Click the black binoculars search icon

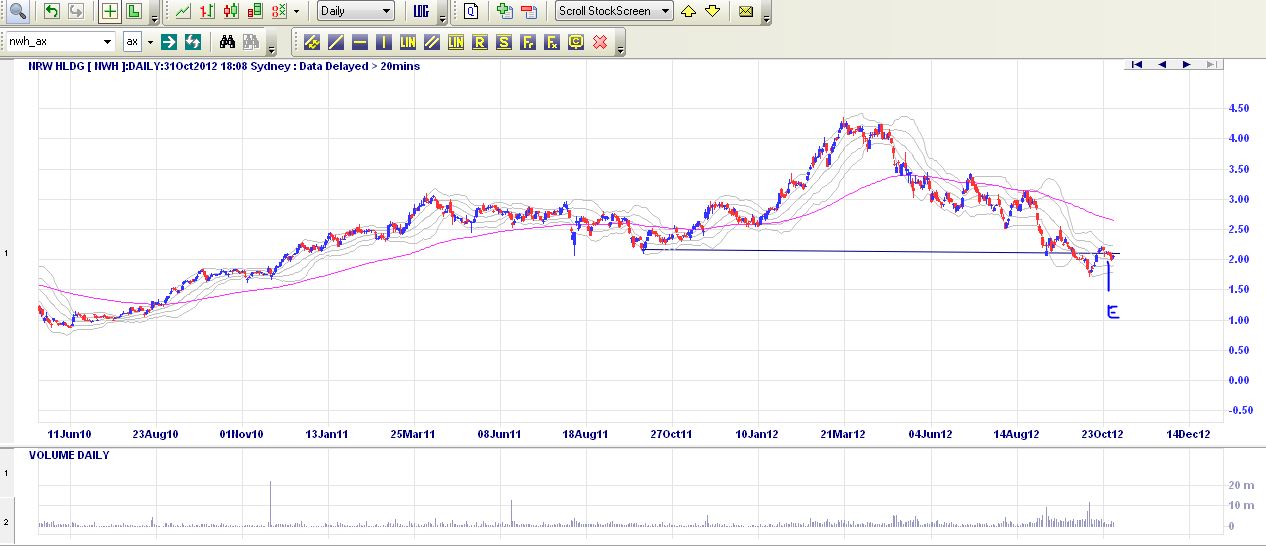click(x=227, y=42)
